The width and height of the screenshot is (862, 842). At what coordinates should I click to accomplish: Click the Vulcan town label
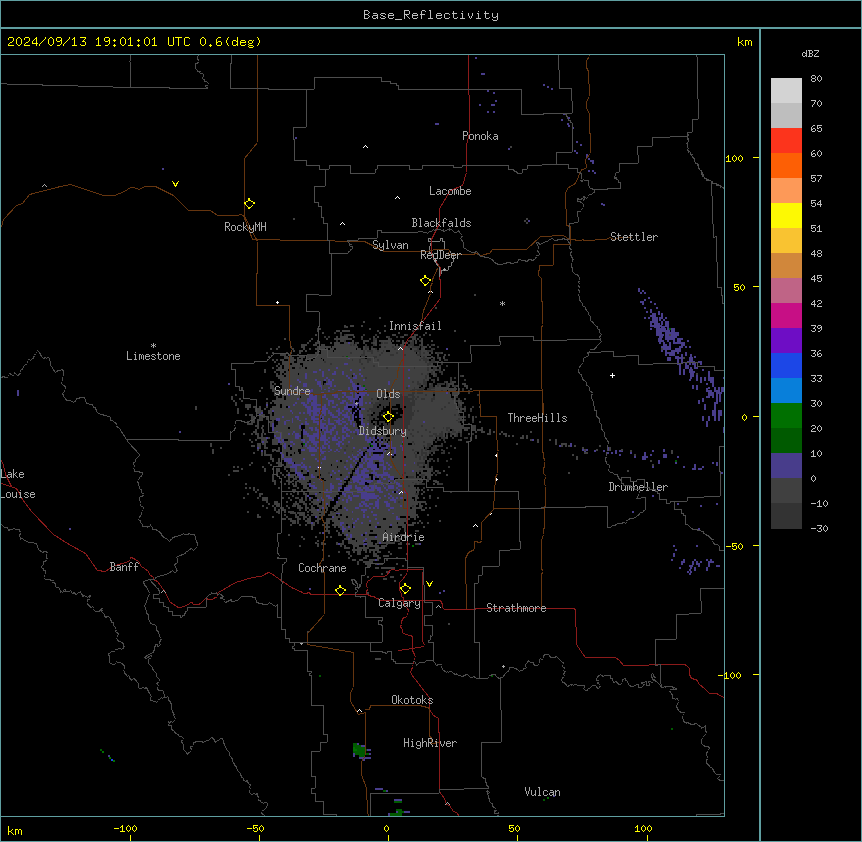tap(542, 792)
